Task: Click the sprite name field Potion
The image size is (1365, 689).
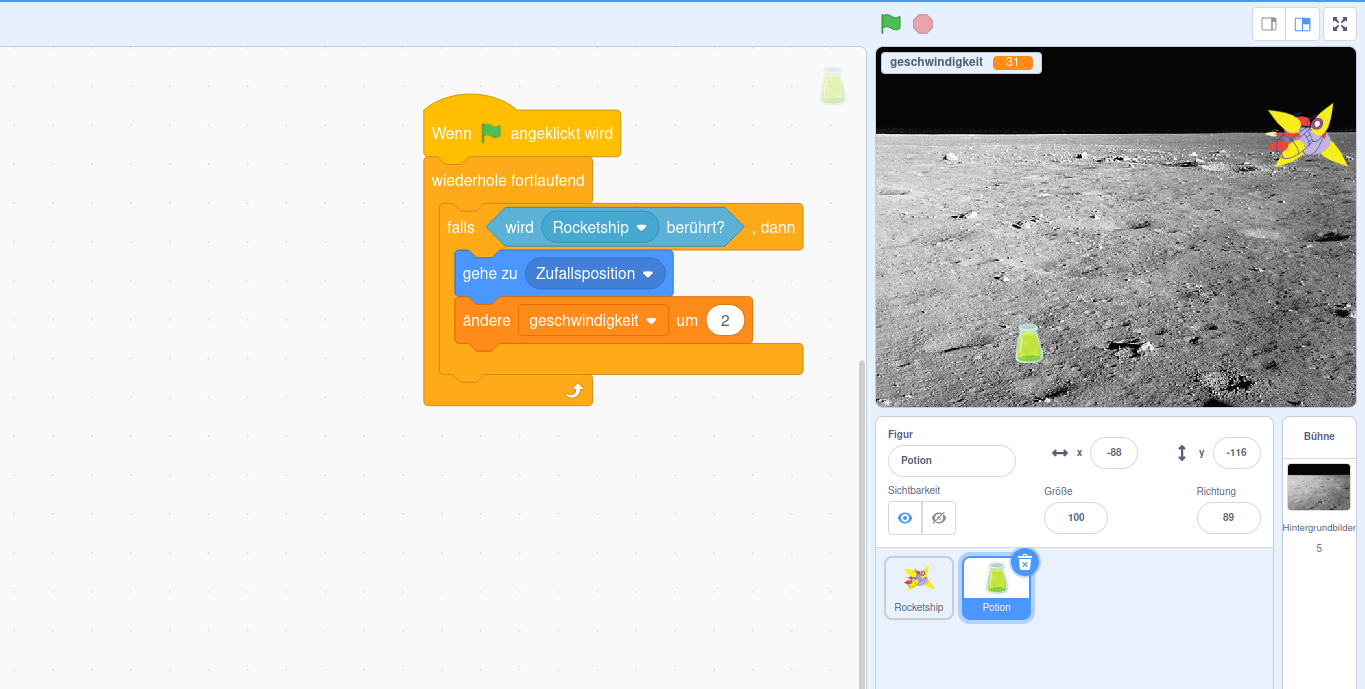Action: coord(952,461)
